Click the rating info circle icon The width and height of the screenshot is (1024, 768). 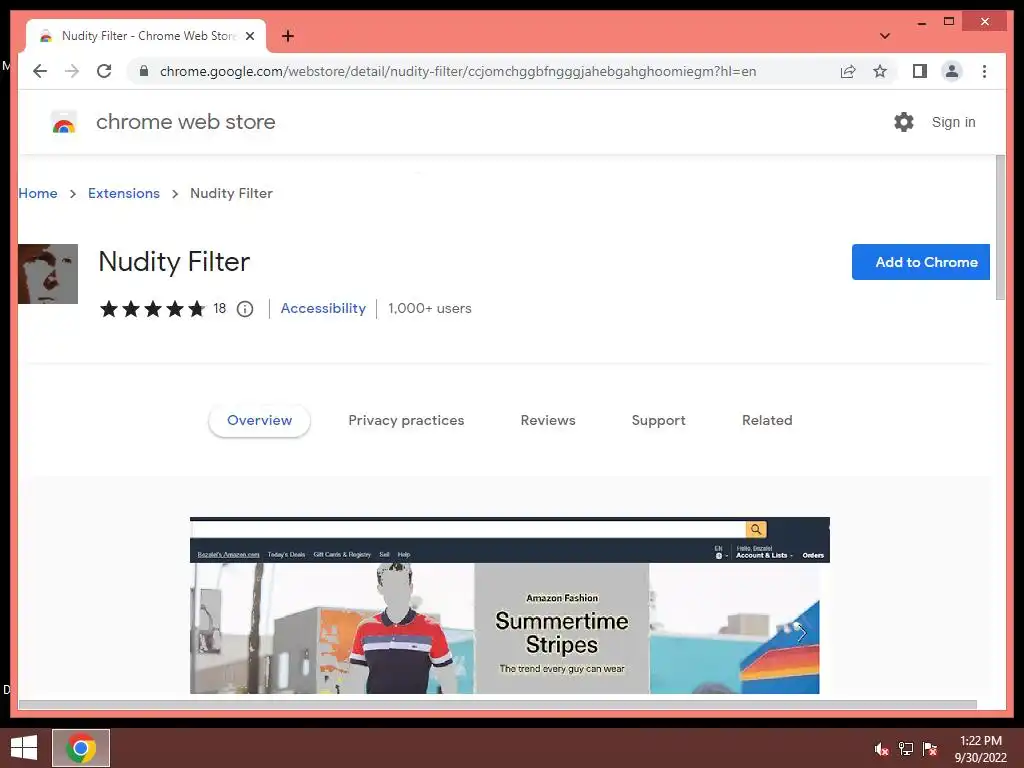tap(245, 309)
